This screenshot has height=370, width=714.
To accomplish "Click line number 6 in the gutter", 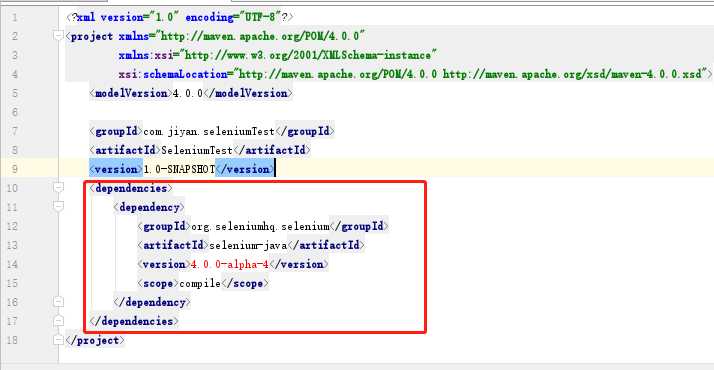I will coord(15,112).
